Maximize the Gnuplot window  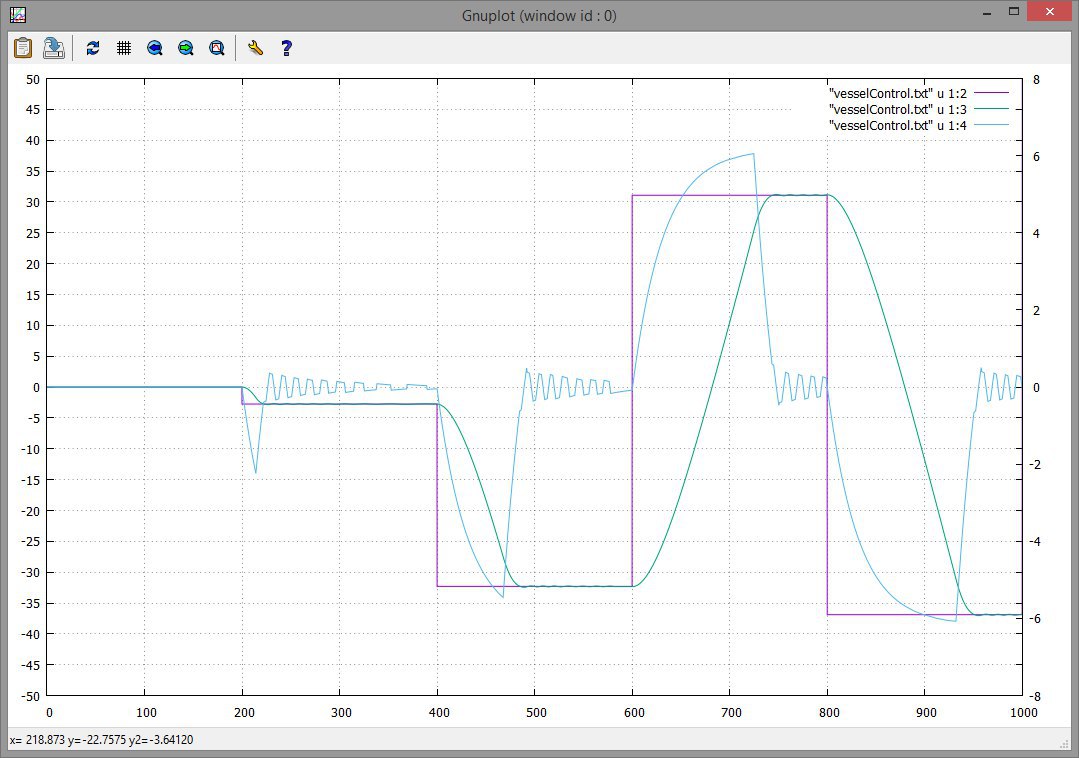click(x=1013, y=11)
